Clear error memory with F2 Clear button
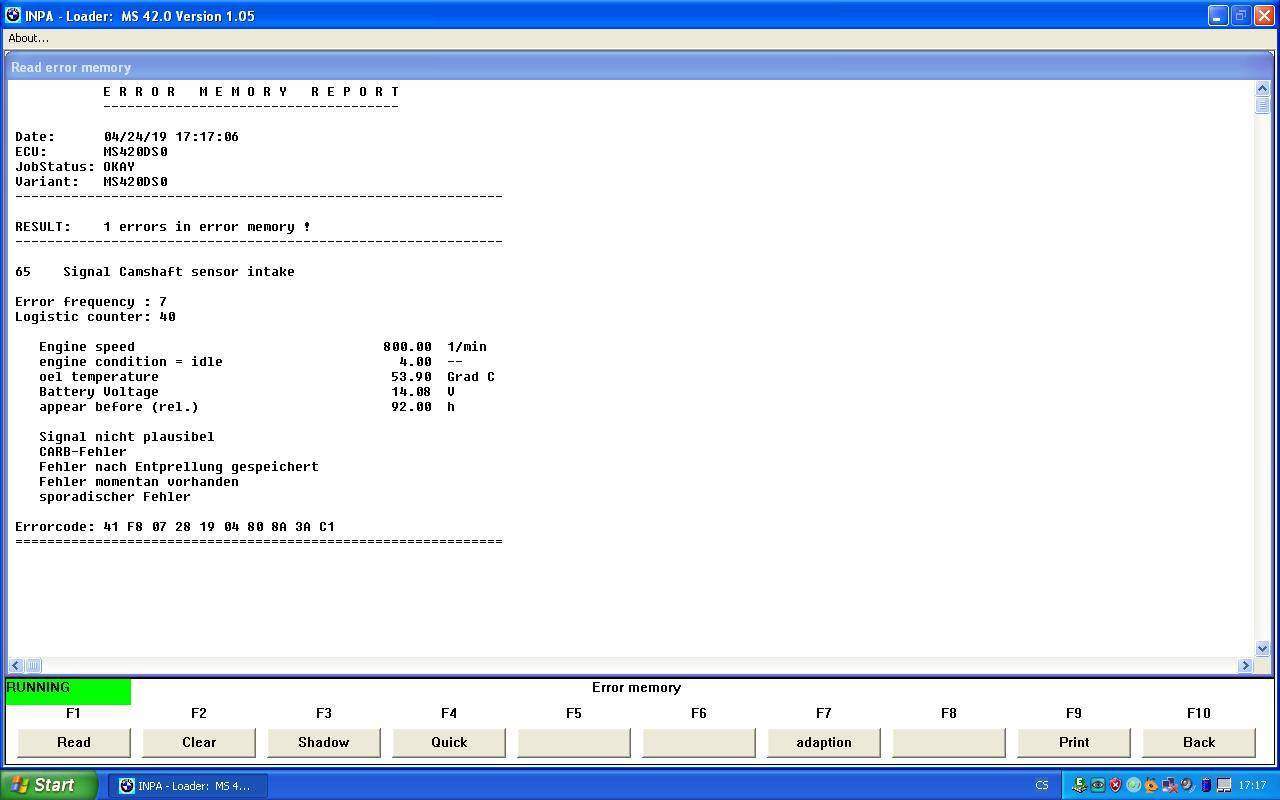Image resolution: width=1280 pixels, height=800 pixels. [199, 742]
